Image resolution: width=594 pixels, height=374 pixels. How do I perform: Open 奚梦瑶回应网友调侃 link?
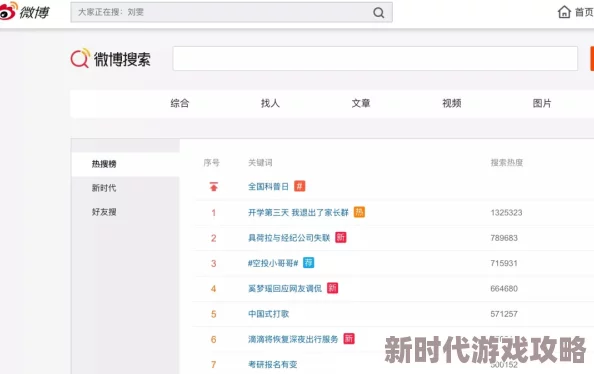(284, 288)
